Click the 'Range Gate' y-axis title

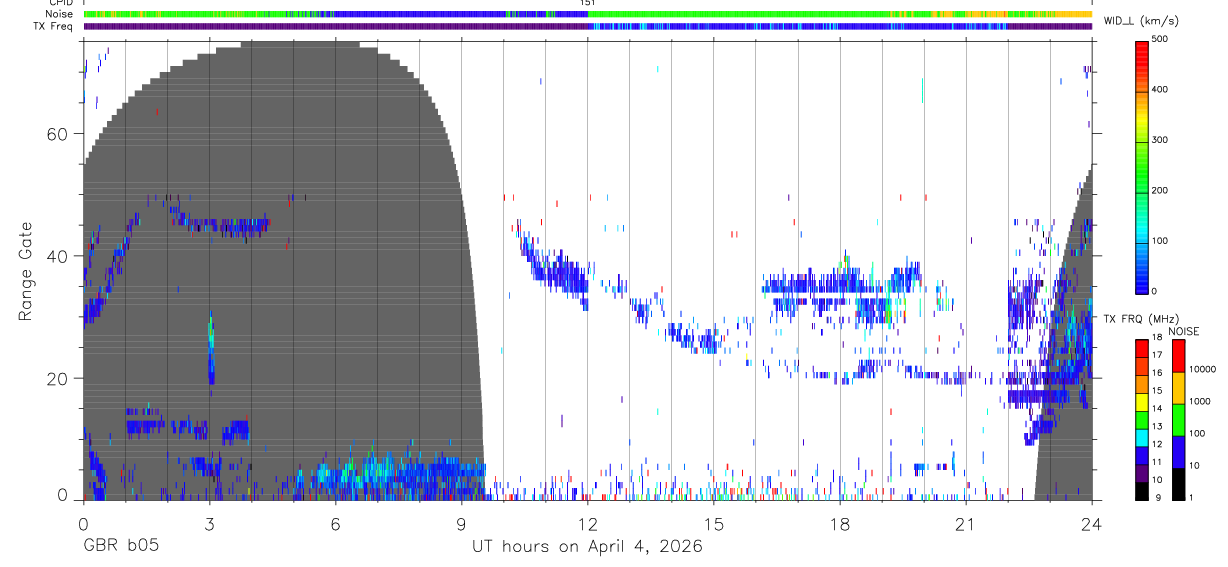point(25,272)
